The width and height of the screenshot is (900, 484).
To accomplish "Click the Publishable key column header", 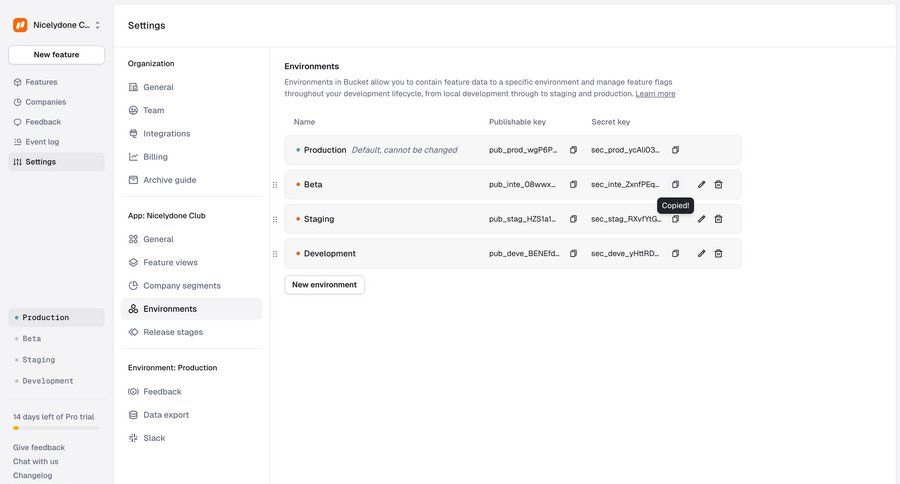I will tap(517, 122).
